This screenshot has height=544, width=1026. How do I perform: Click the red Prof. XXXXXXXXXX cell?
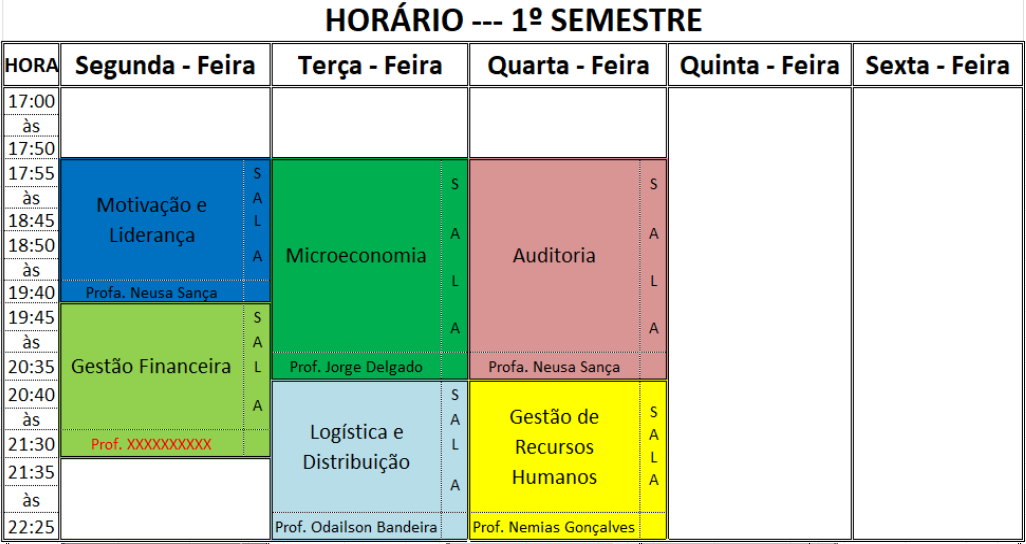click(151, 444)
